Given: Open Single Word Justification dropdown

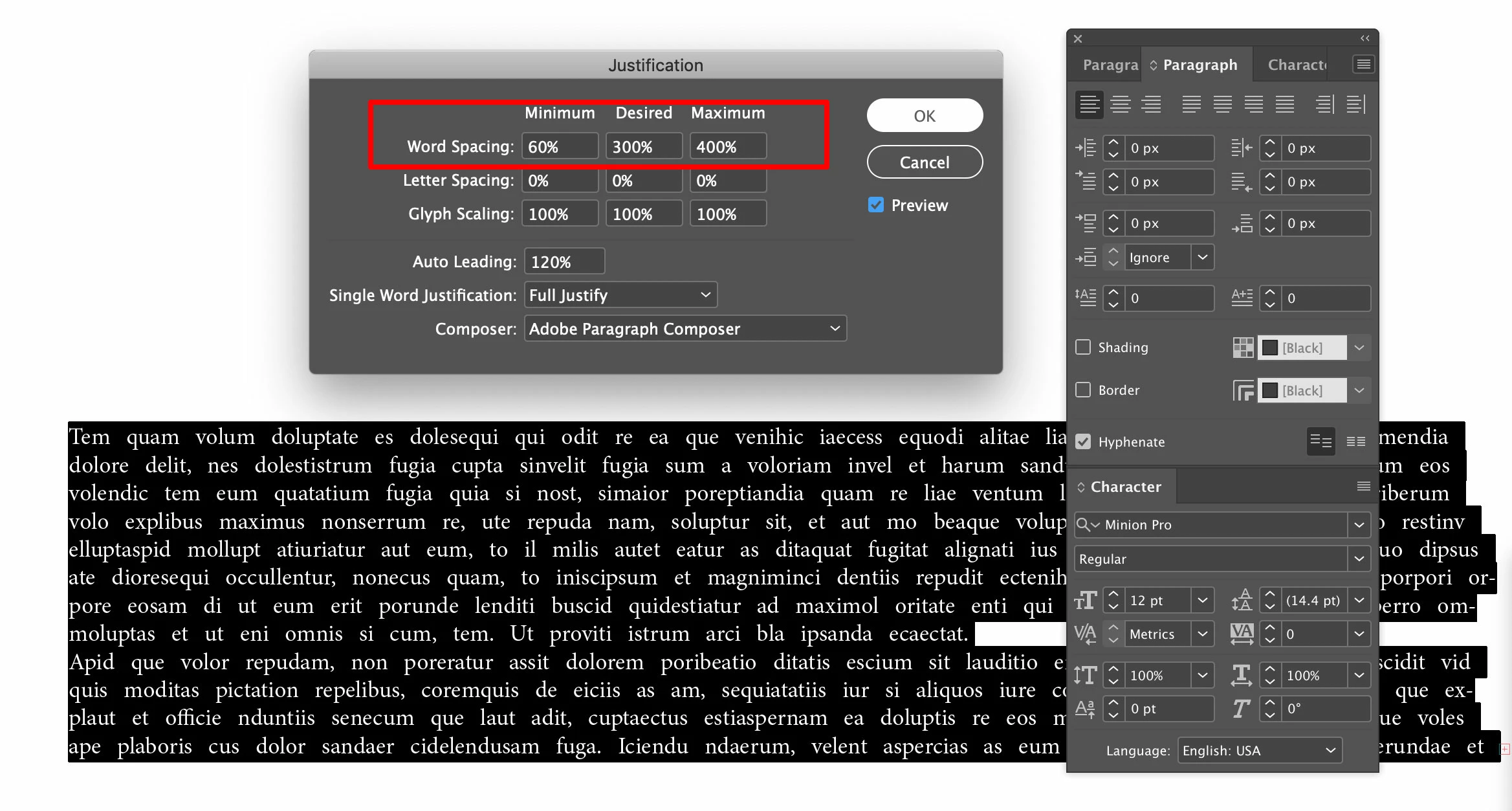Looking at the screenshot, I should point(620,295).
